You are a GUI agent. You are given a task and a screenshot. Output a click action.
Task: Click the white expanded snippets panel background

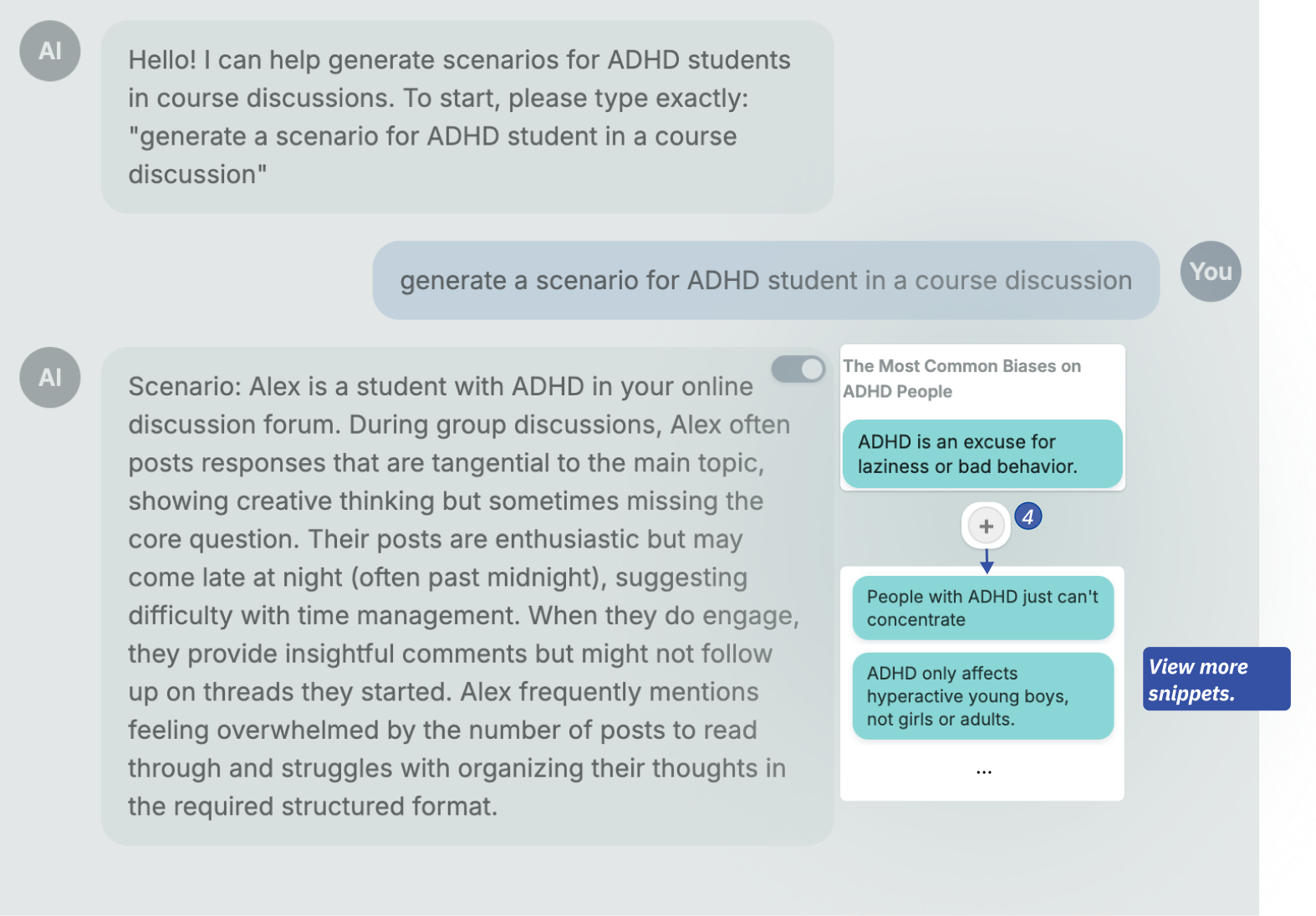point(982,684)
